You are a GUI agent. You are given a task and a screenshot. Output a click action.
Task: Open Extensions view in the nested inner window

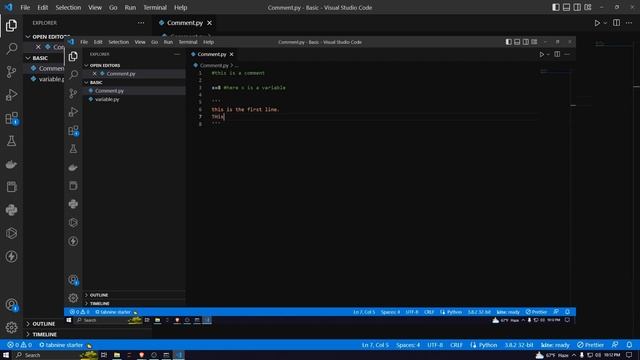click(73, 131)
